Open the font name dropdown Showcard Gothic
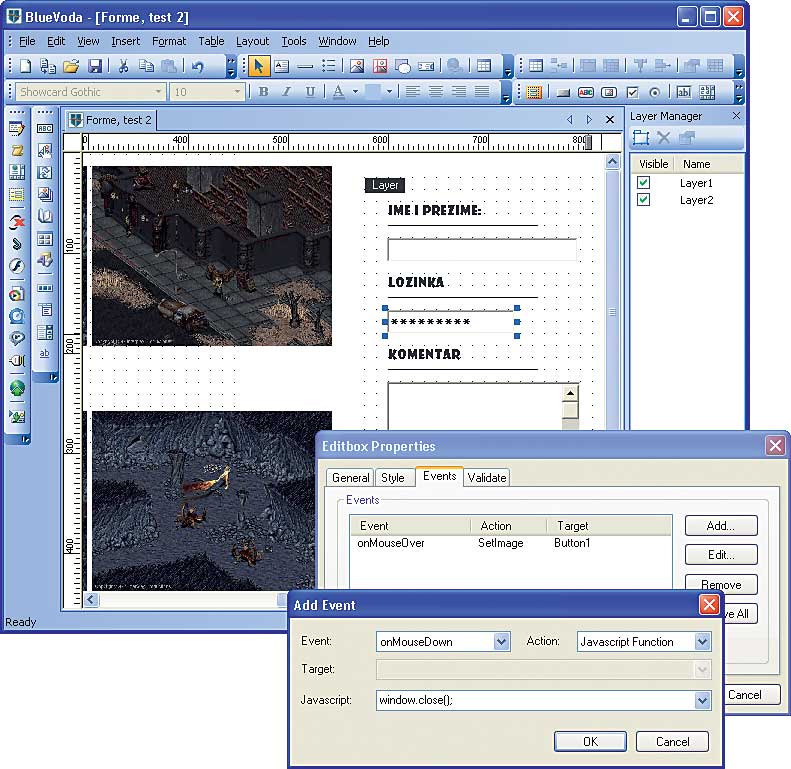The height and width of the screenshot is (769, 791). [x=158, y=91]
